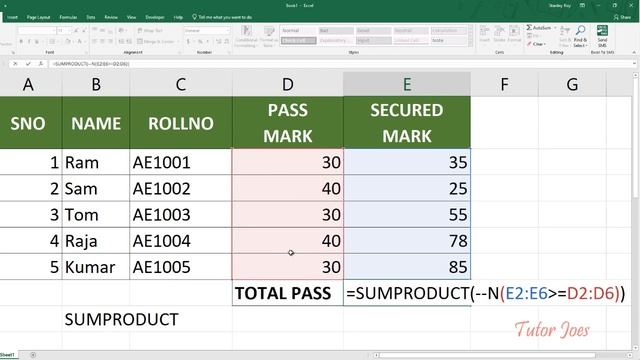Apply Percent Style format
The image size is (640, 360).
(200, 41)
